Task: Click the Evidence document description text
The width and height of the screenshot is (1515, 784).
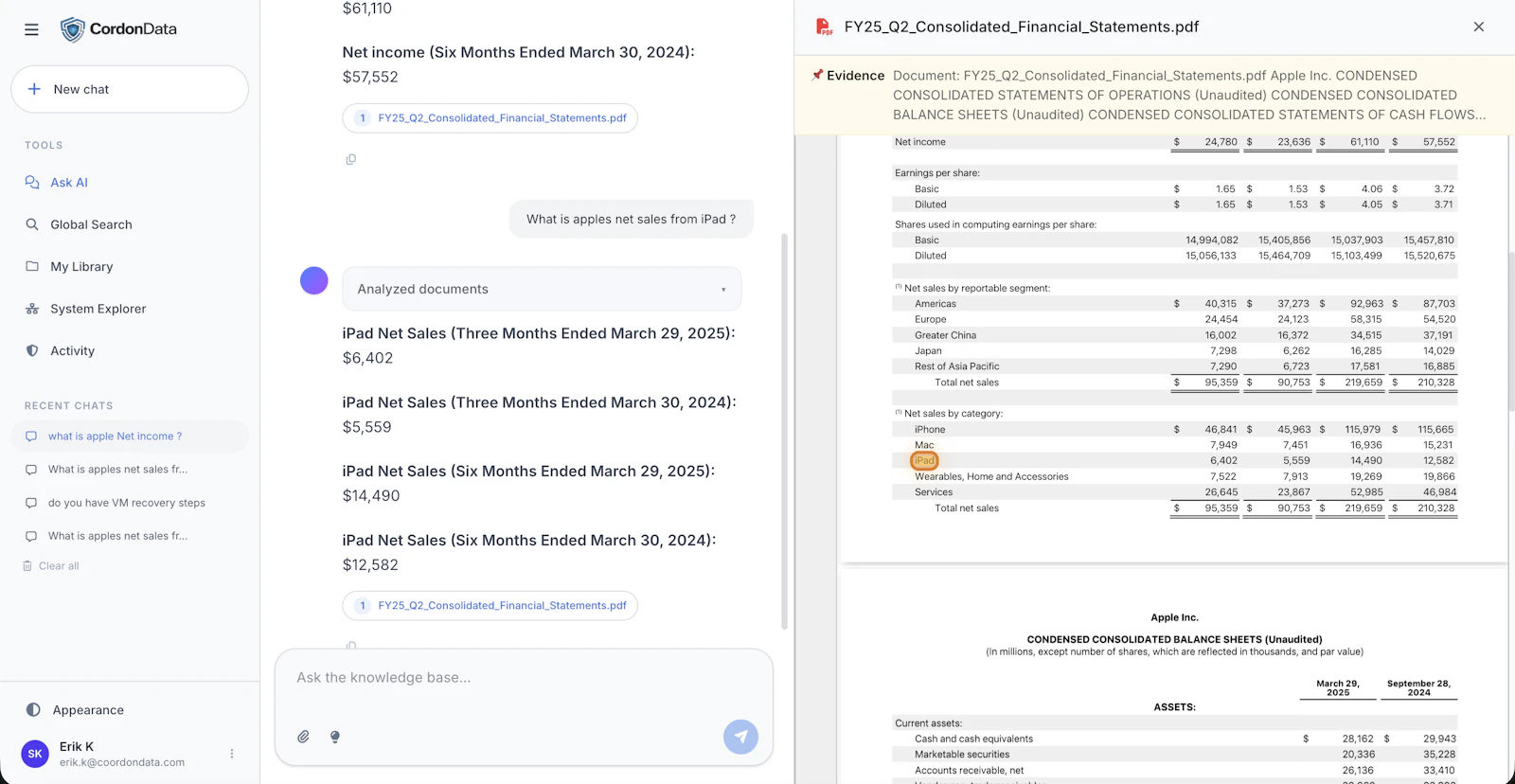Action: [1189, 95]
